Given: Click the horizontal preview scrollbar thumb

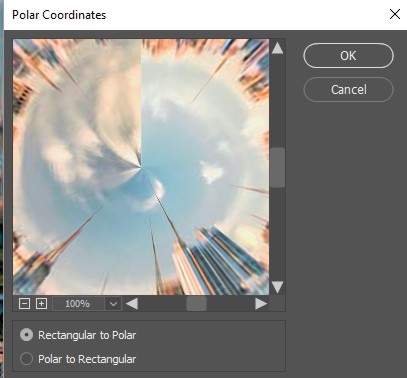Looking at the screenshot, I should click(196, 304).
